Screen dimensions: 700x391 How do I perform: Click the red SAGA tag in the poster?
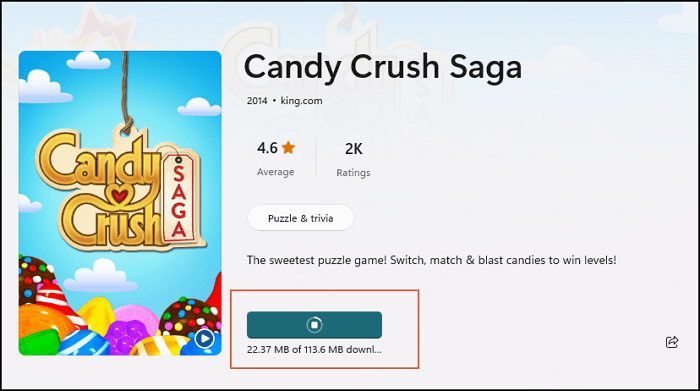(179, 200)
